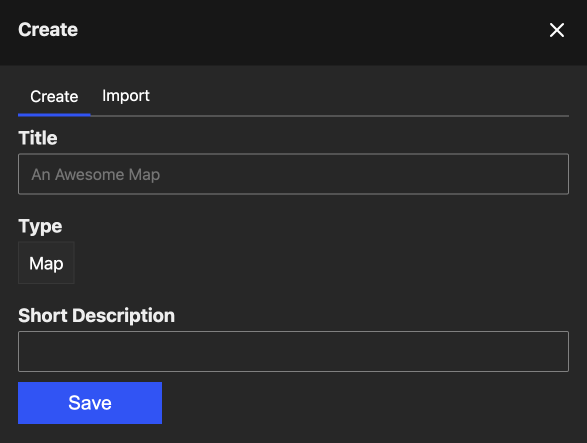Place the cursor in the empty description field
This screenshot has width=587, height=443.
click(x=294, y=351)
